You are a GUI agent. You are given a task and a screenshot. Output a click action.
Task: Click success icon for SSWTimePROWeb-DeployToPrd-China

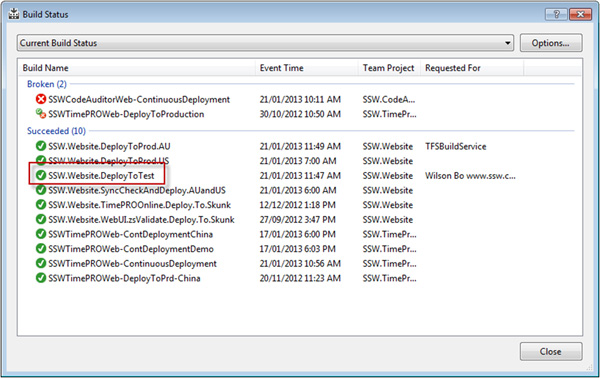tap(41, 278)
